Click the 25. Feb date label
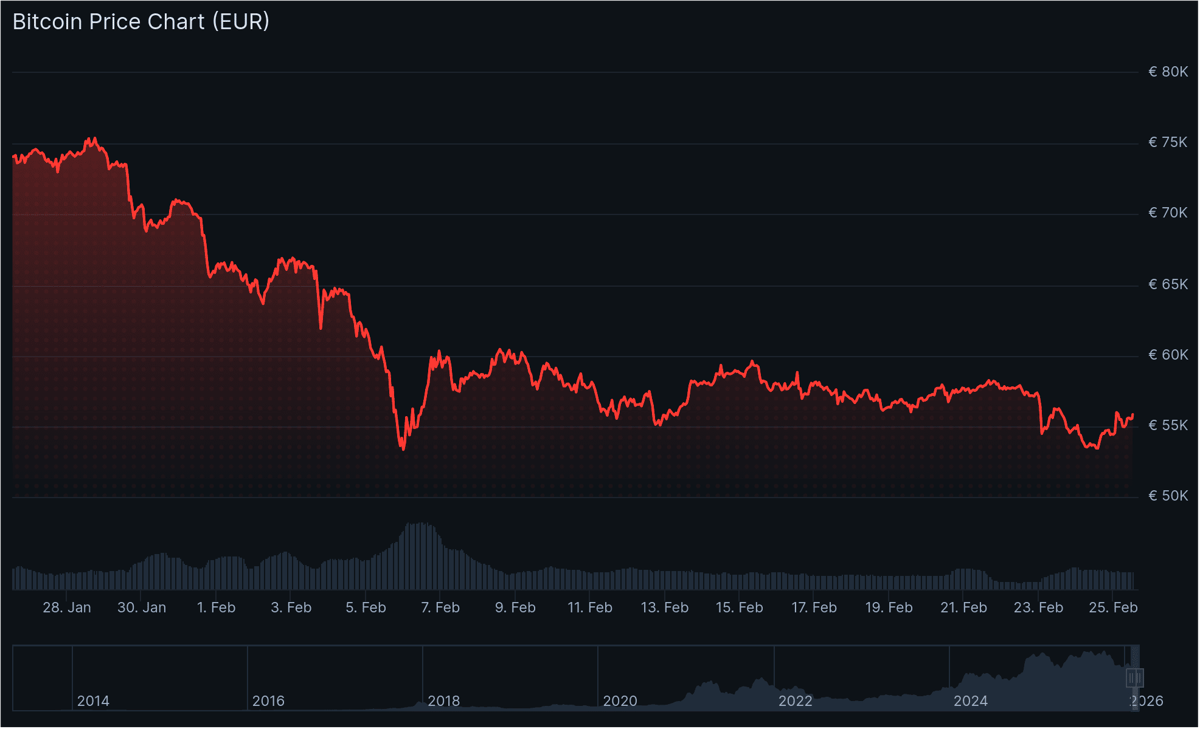 tap(1112, 607)
